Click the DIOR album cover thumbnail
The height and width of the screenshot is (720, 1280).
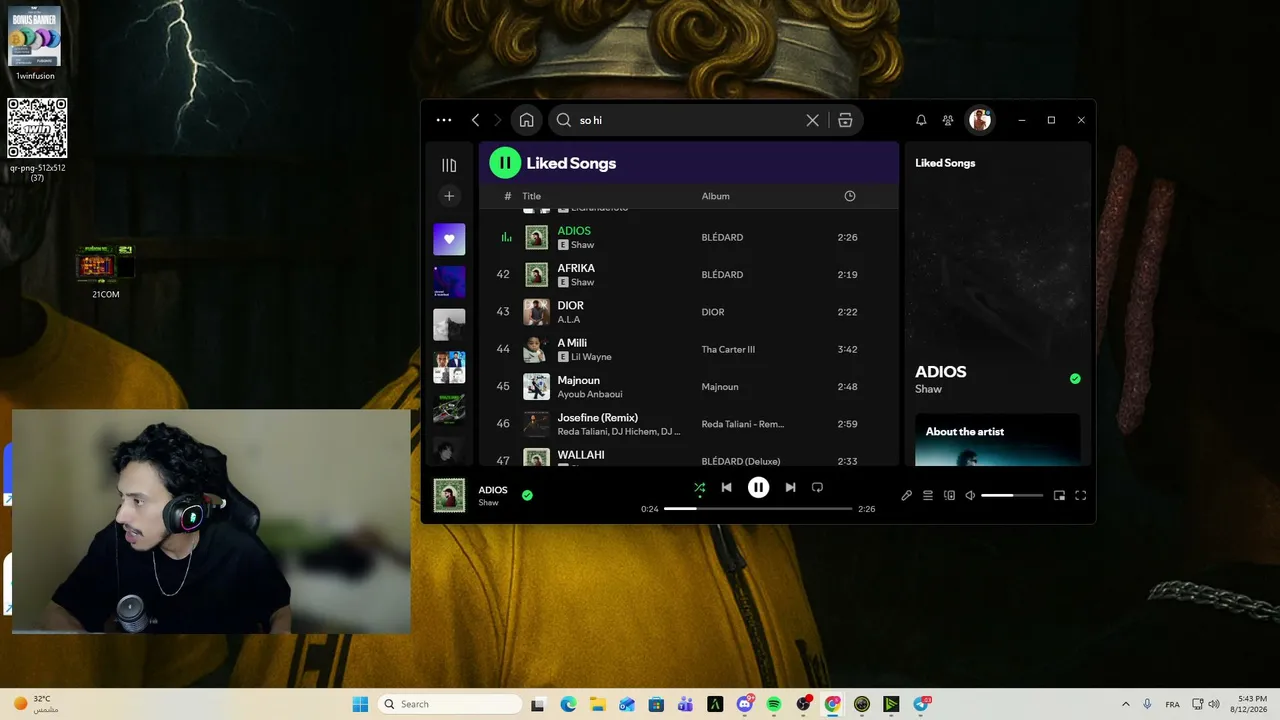pos(537,312)
